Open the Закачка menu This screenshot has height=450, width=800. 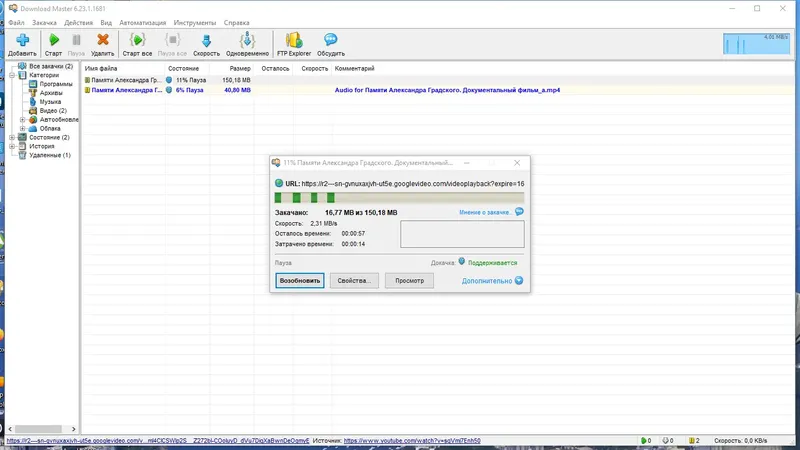coord(44,22)
